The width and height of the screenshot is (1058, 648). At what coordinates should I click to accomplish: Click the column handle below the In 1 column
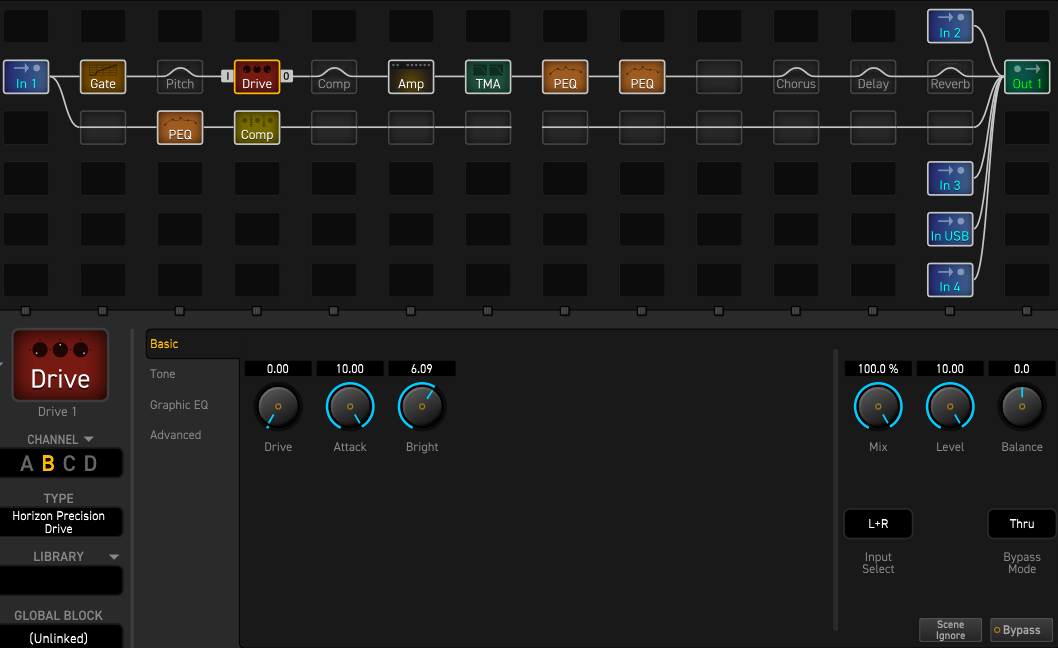point(26,310)
